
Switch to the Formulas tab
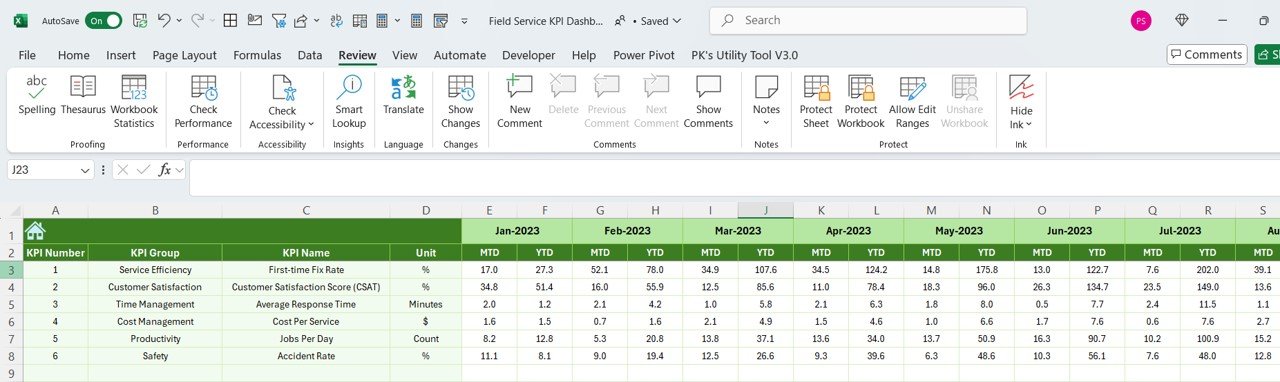coord(257,56)
